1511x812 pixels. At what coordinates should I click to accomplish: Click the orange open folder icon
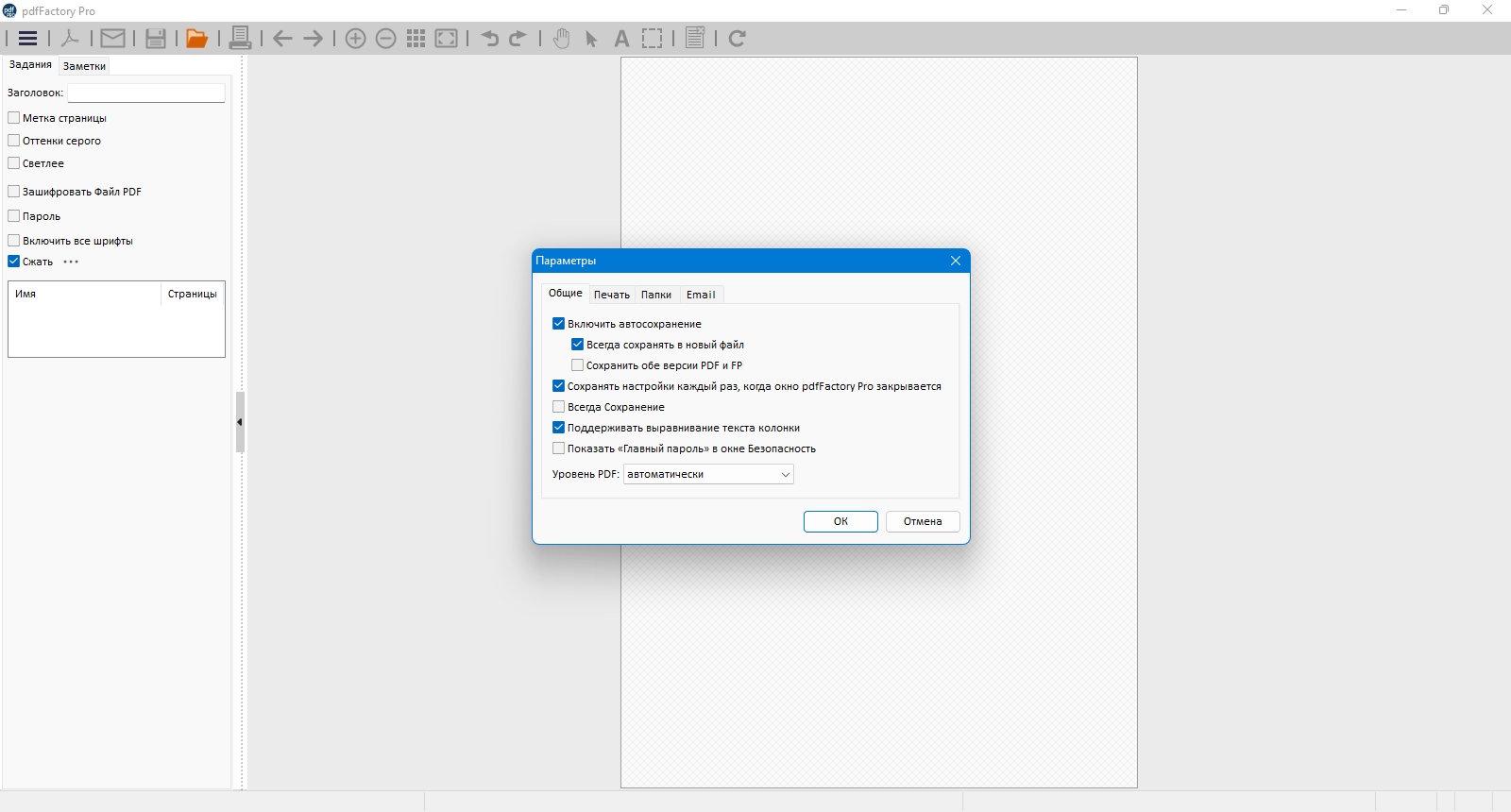(x=196, y=39)
